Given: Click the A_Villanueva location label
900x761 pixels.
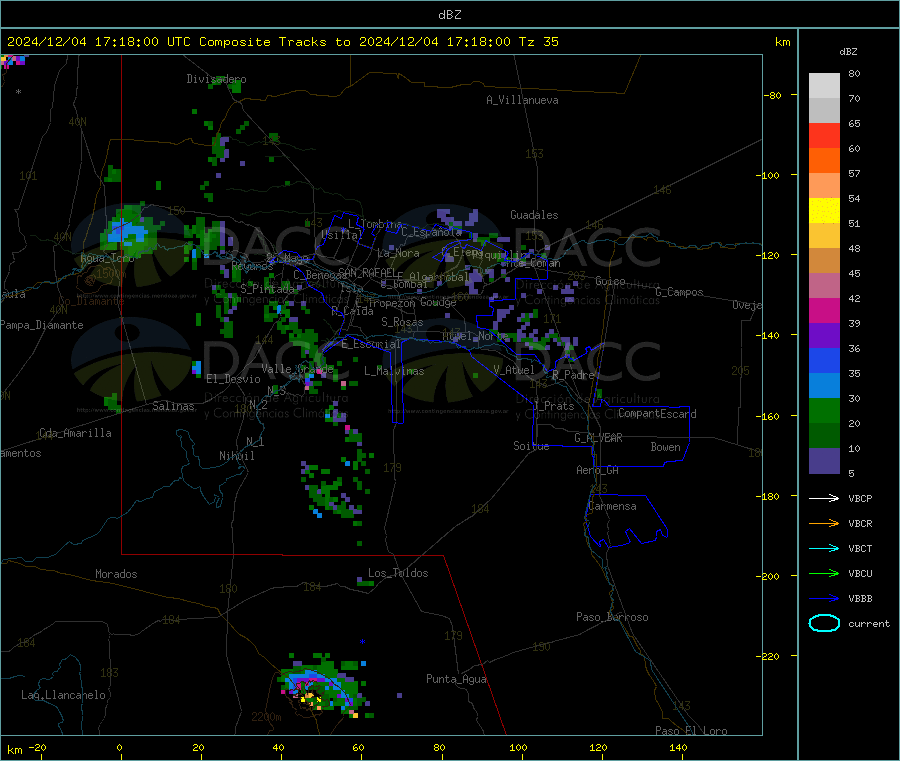Looking at the screenshot, I should [522, 100].
